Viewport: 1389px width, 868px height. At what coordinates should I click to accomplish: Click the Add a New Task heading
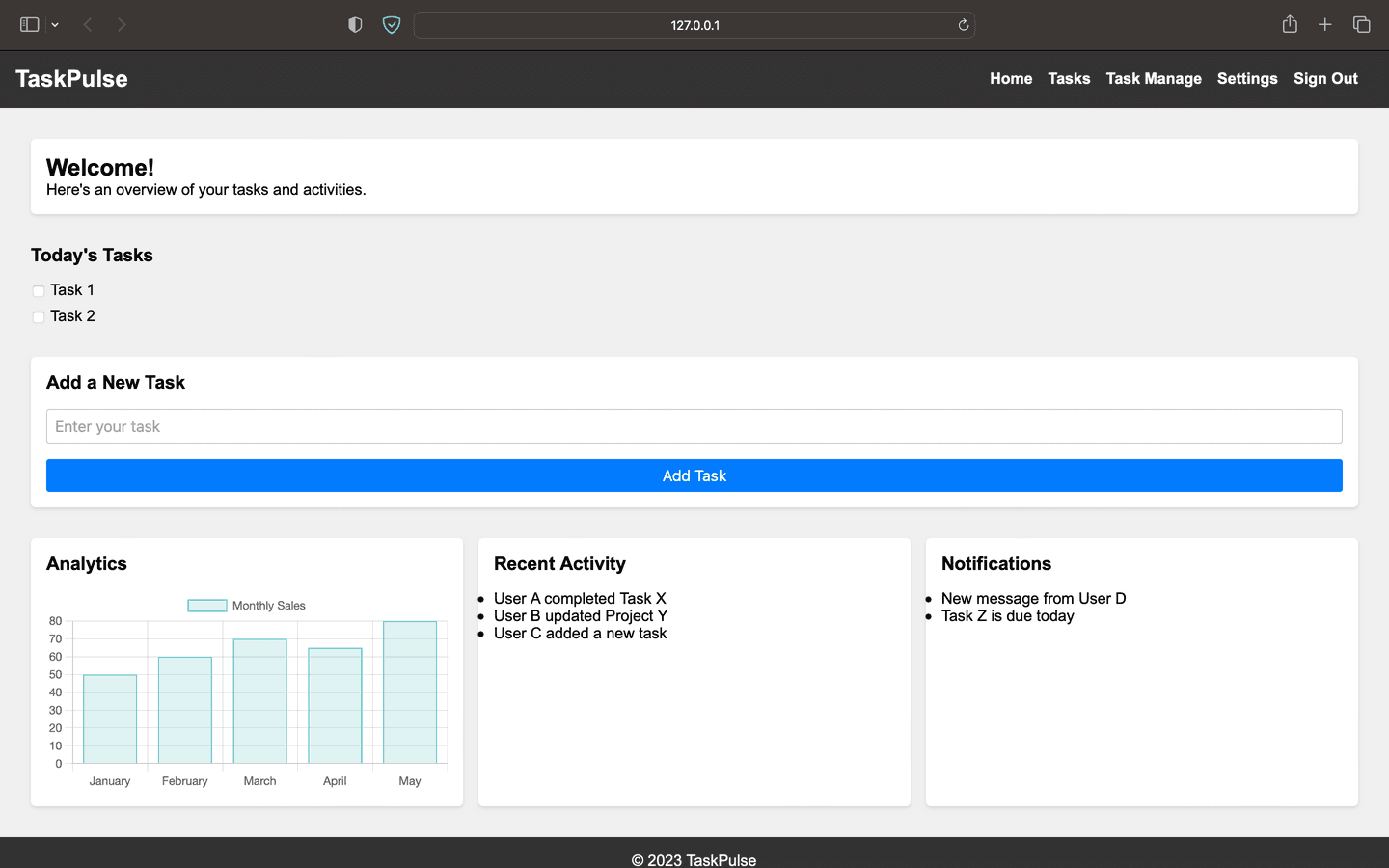coord(116,383)
